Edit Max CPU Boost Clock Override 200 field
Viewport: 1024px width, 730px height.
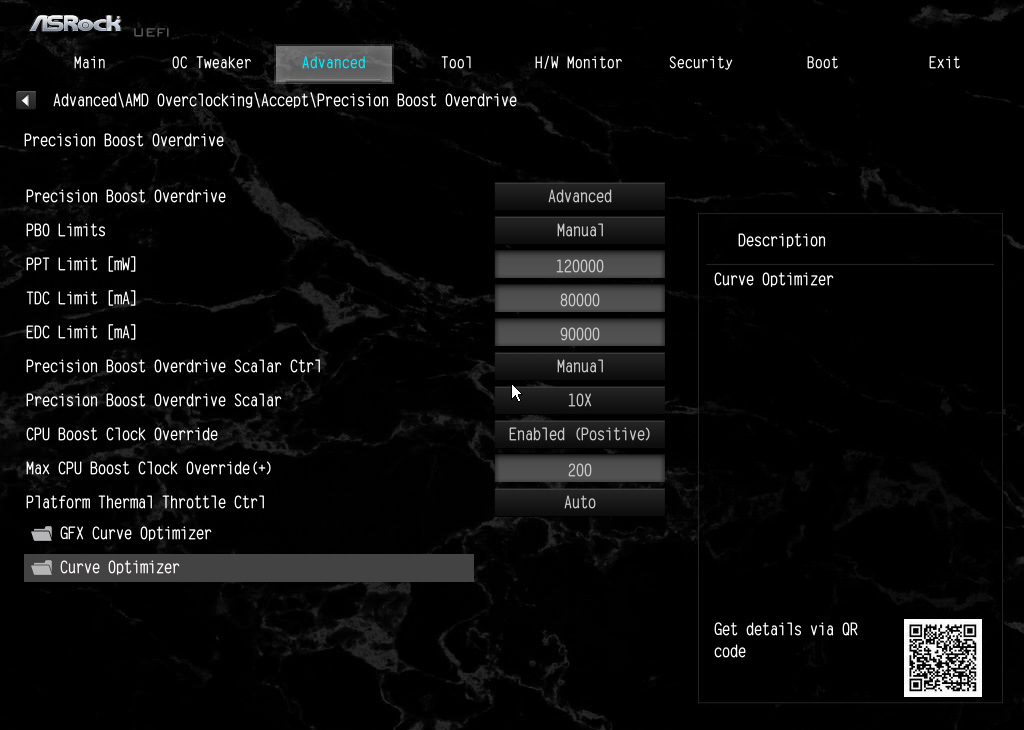[x=579, y=470]
